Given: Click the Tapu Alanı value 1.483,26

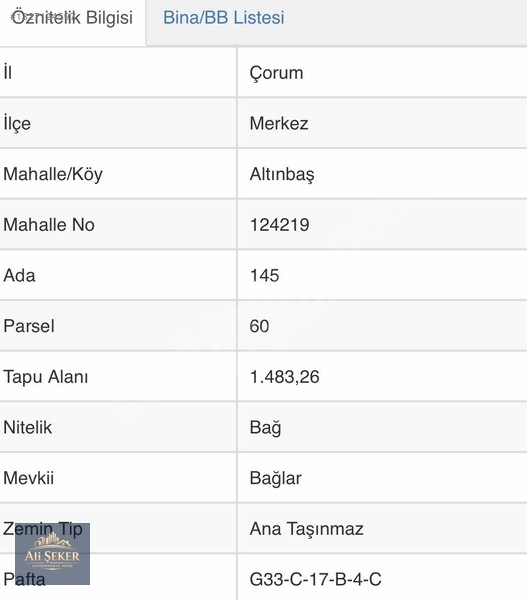Looking at the screenshot, I should pyautogui.click(x=284, y=377).
